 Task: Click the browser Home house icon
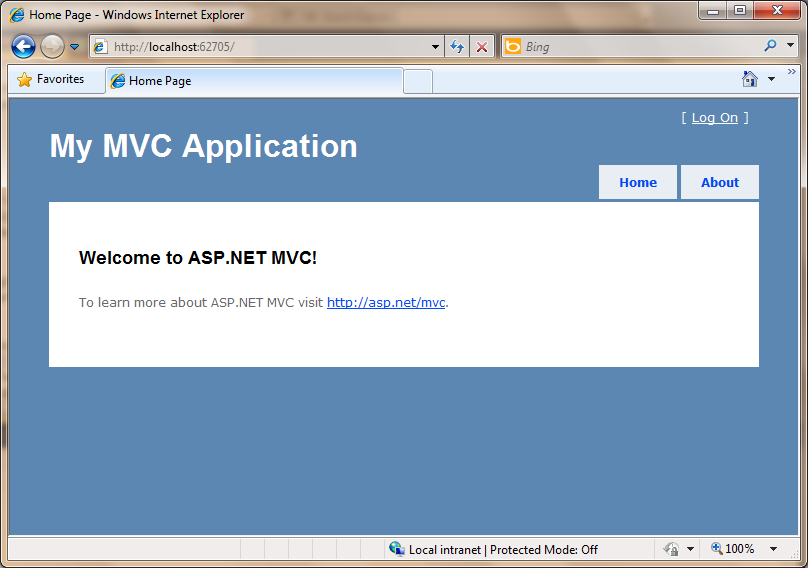coord(750,79)
